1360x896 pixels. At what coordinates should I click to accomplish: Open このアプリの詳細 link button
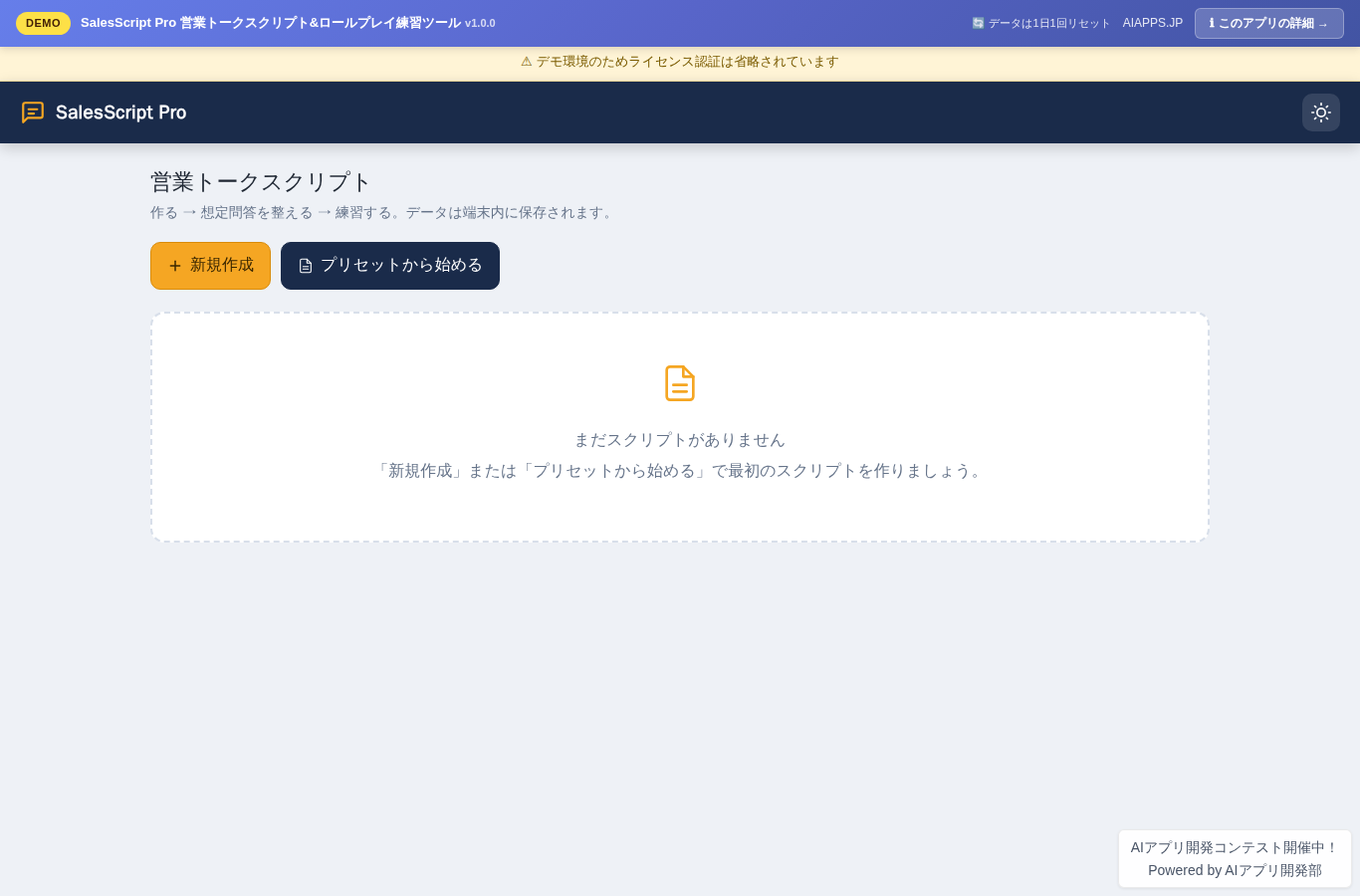pos(1269,23)
